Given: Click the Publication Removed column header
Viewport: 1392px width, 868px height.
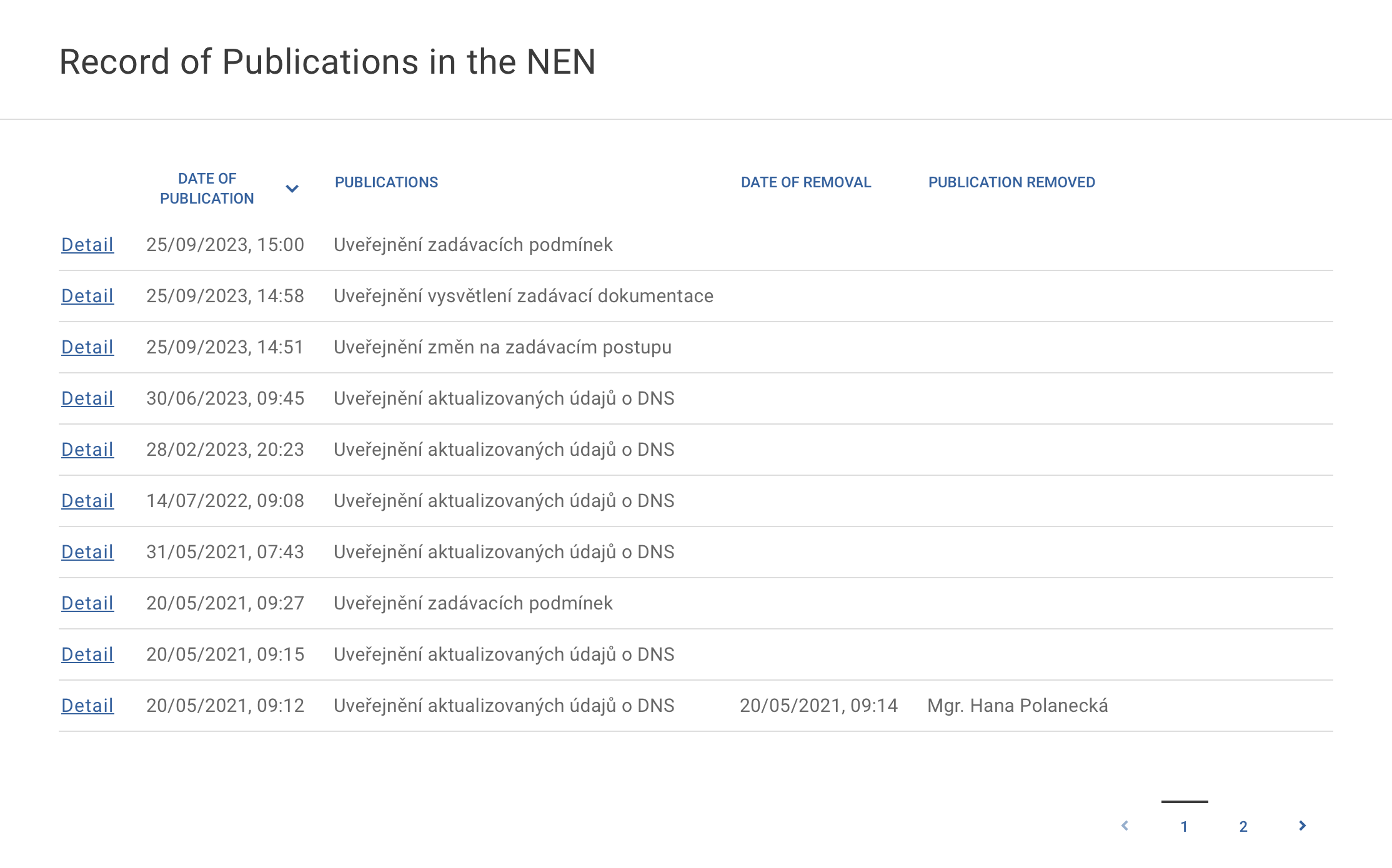Looking at the screenshot, I should (1011, 182).
